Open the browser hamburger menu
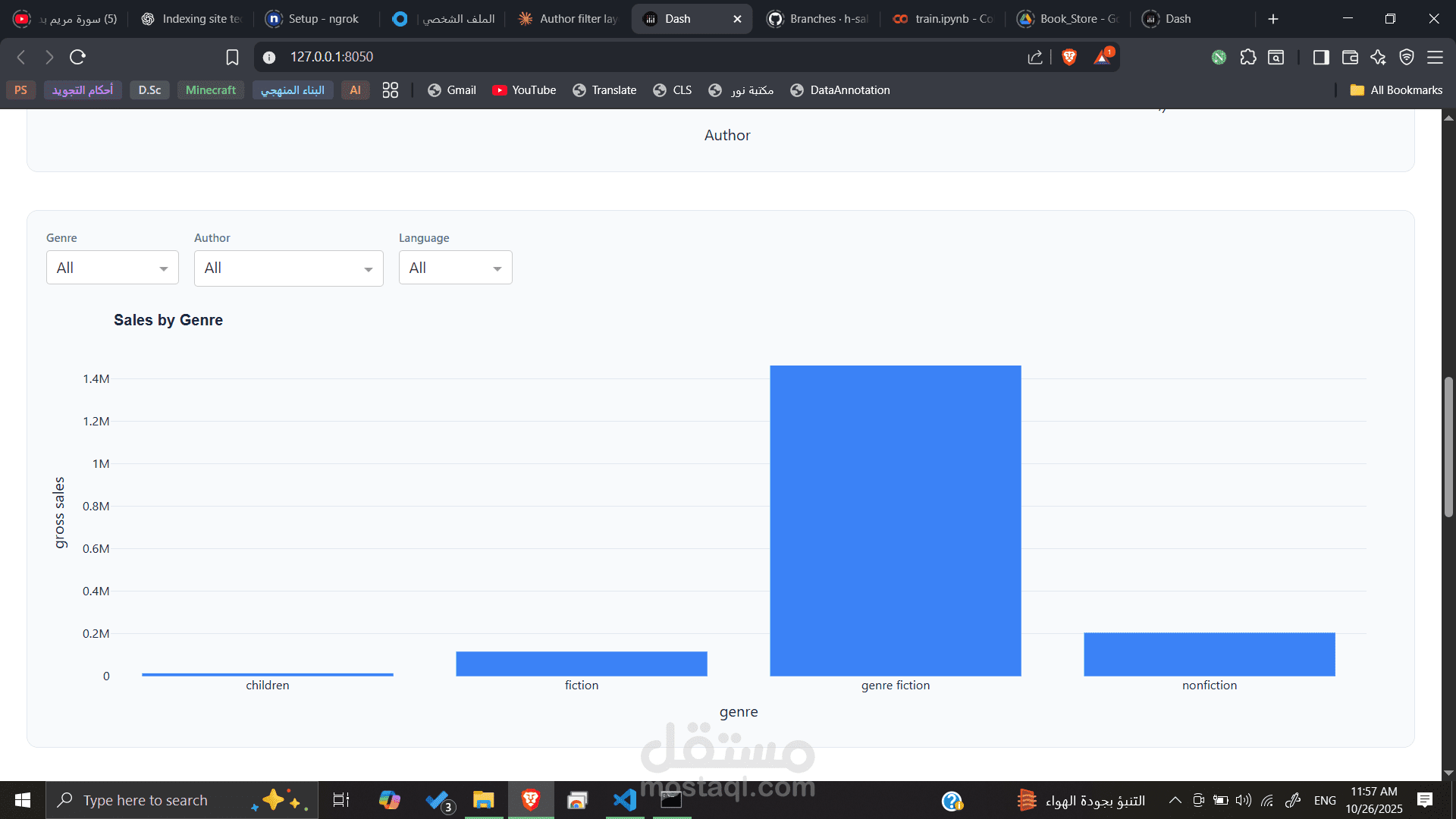This screenshot has height=819, width=1456. click(x=1435, y=57)
